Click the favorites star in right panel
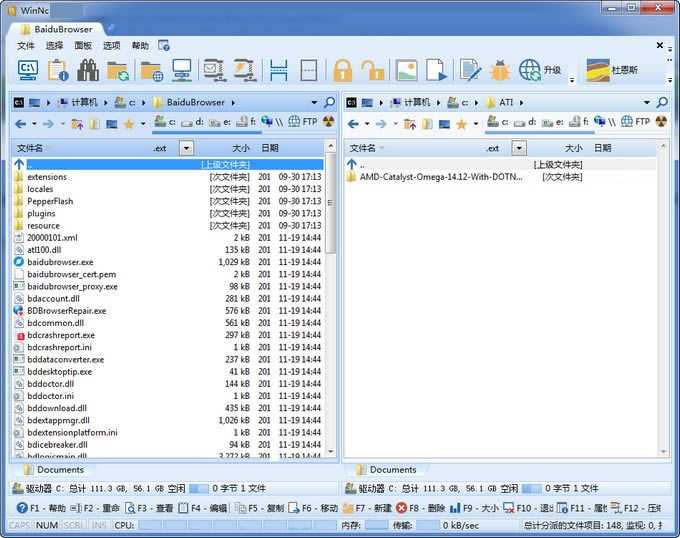Screen dimensions: 680x538 pos(461,123)
